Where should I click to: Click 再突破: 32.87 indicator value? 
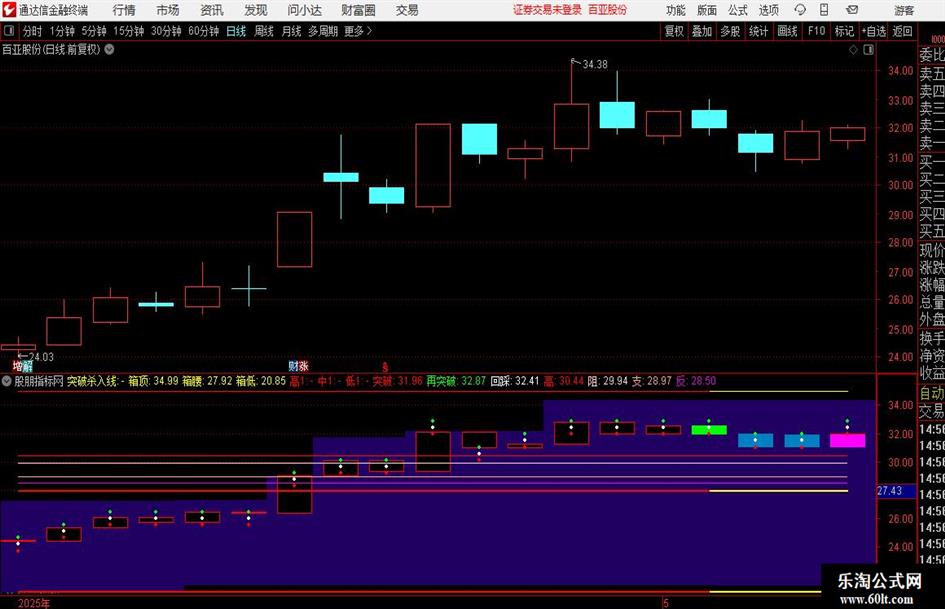pyautogui.click(x=456, y=381)
